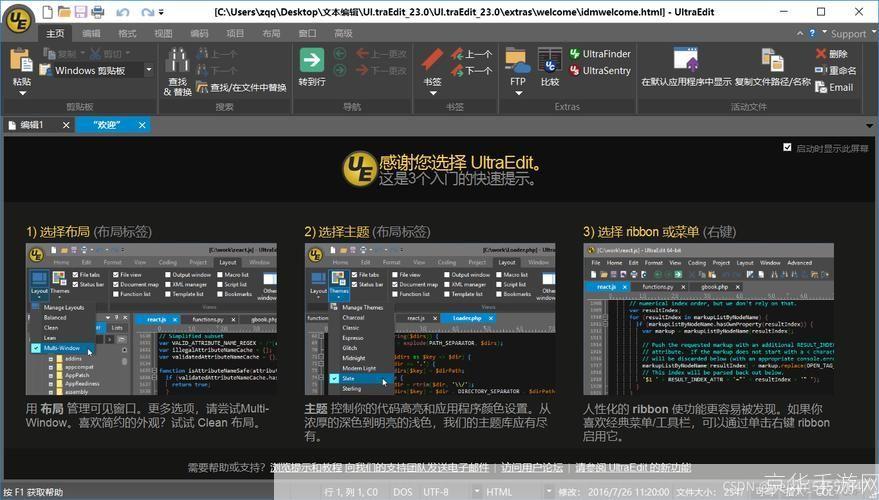This screenshot has height=500, width=879.
Task: Switch to the 编辑1 document tab
Action: click(x=32, y=125)
